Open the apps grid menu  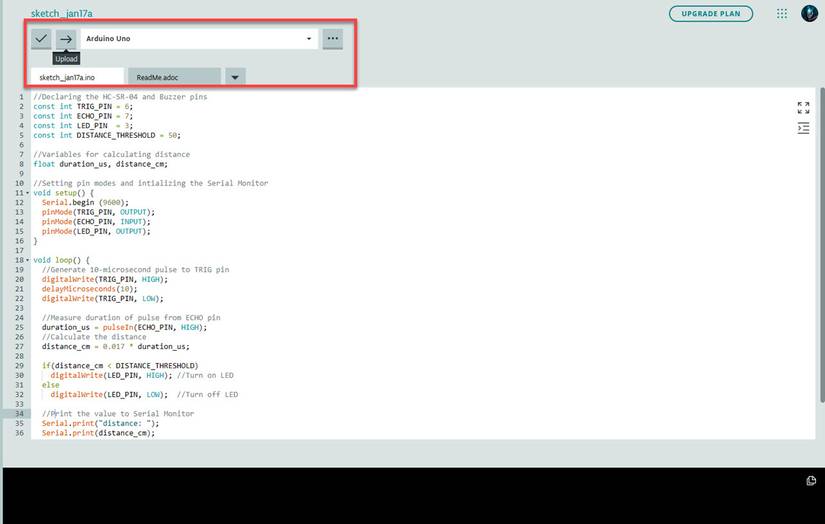click(782, 14)
